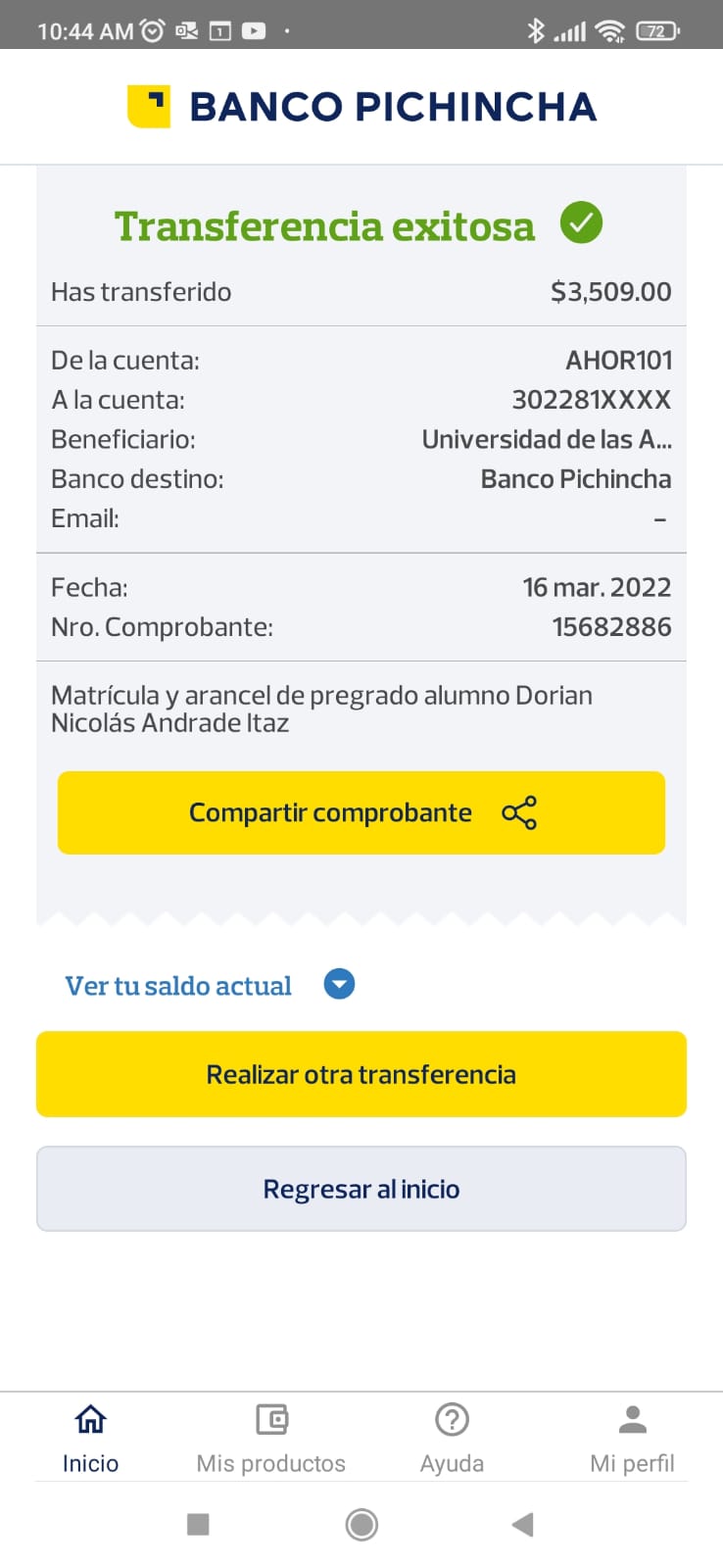Tap the Ayuda question mark icon
The image size is (723, 1568).
(x=452, y=1419)
